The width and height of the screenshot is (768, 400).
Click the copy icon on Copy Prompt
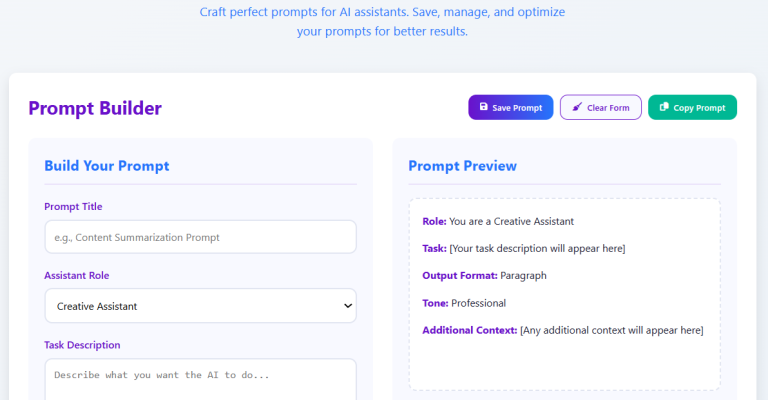pos(664,107)
